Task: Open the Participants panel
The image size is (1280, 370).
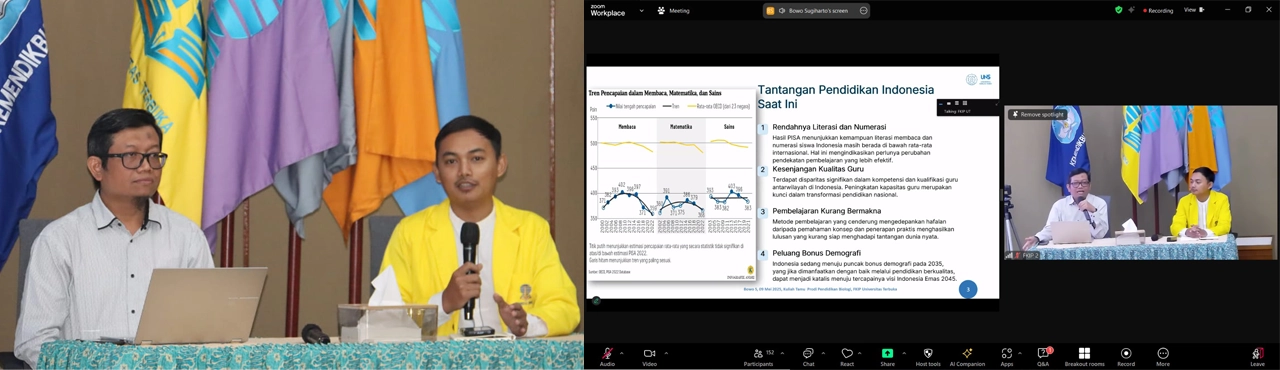Action: (758, 353)
